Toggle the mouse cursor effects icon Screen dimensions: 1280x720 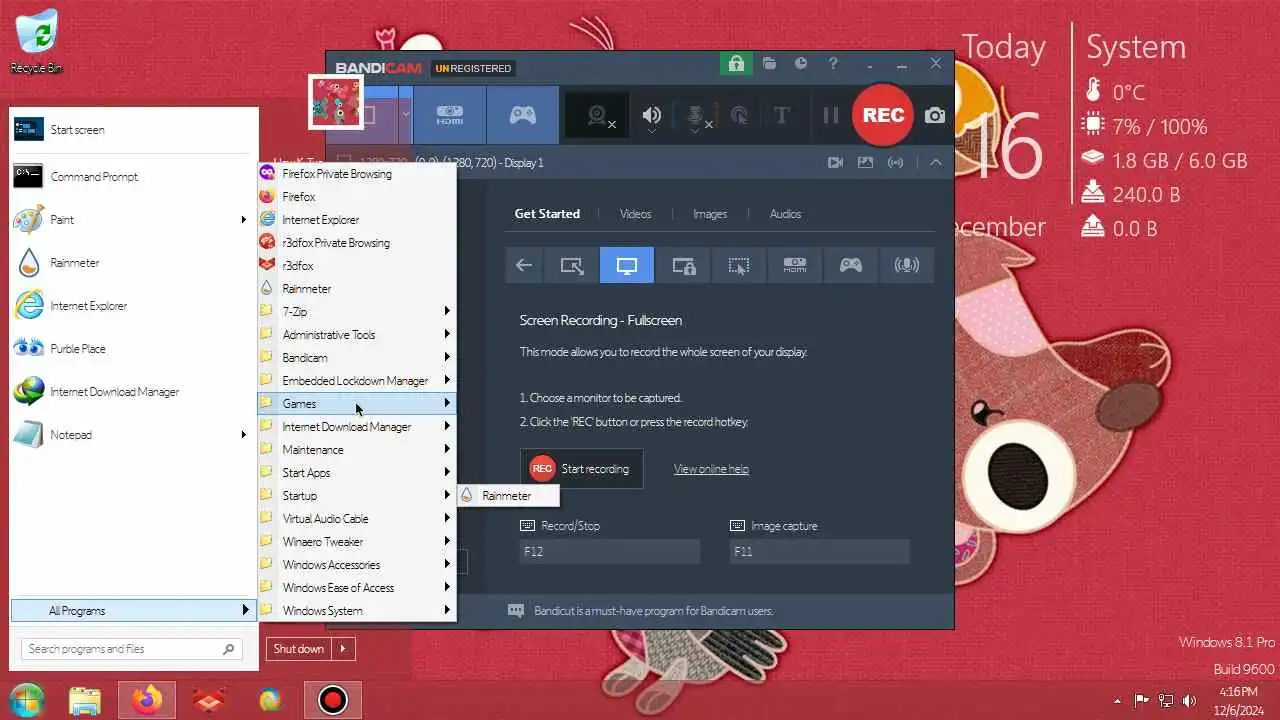[739, 115]
